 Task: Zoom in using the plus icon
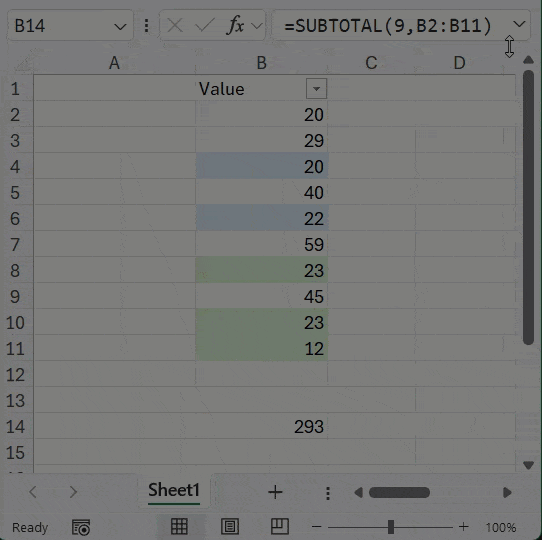click(x=464, y=527)
